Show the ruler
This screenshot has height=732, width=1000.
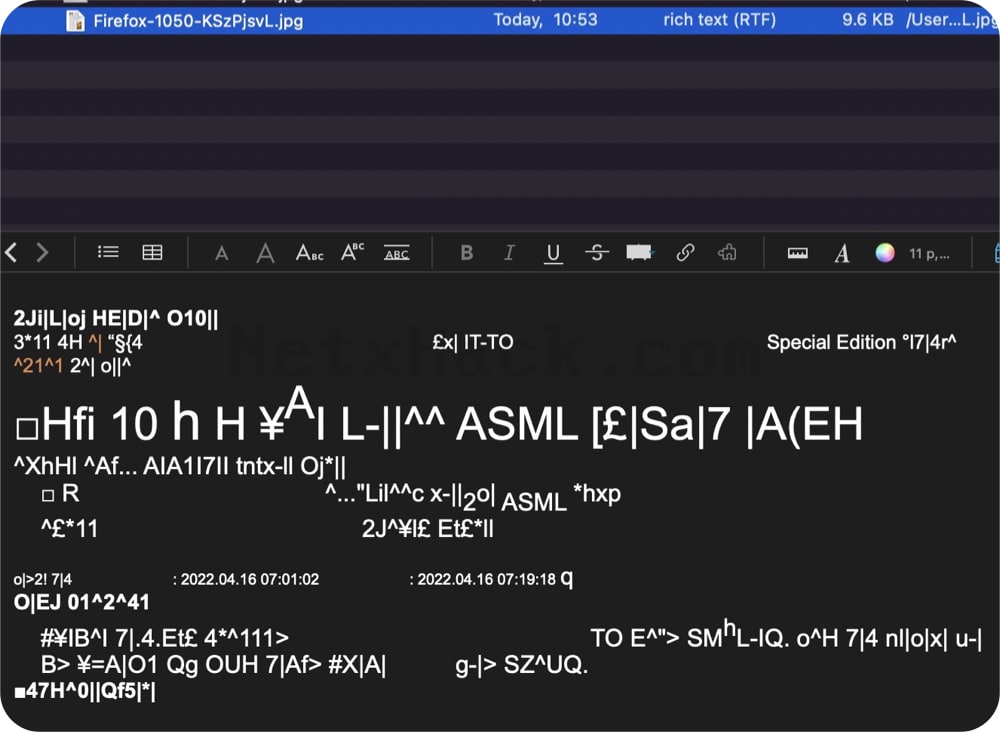point(797,253)
